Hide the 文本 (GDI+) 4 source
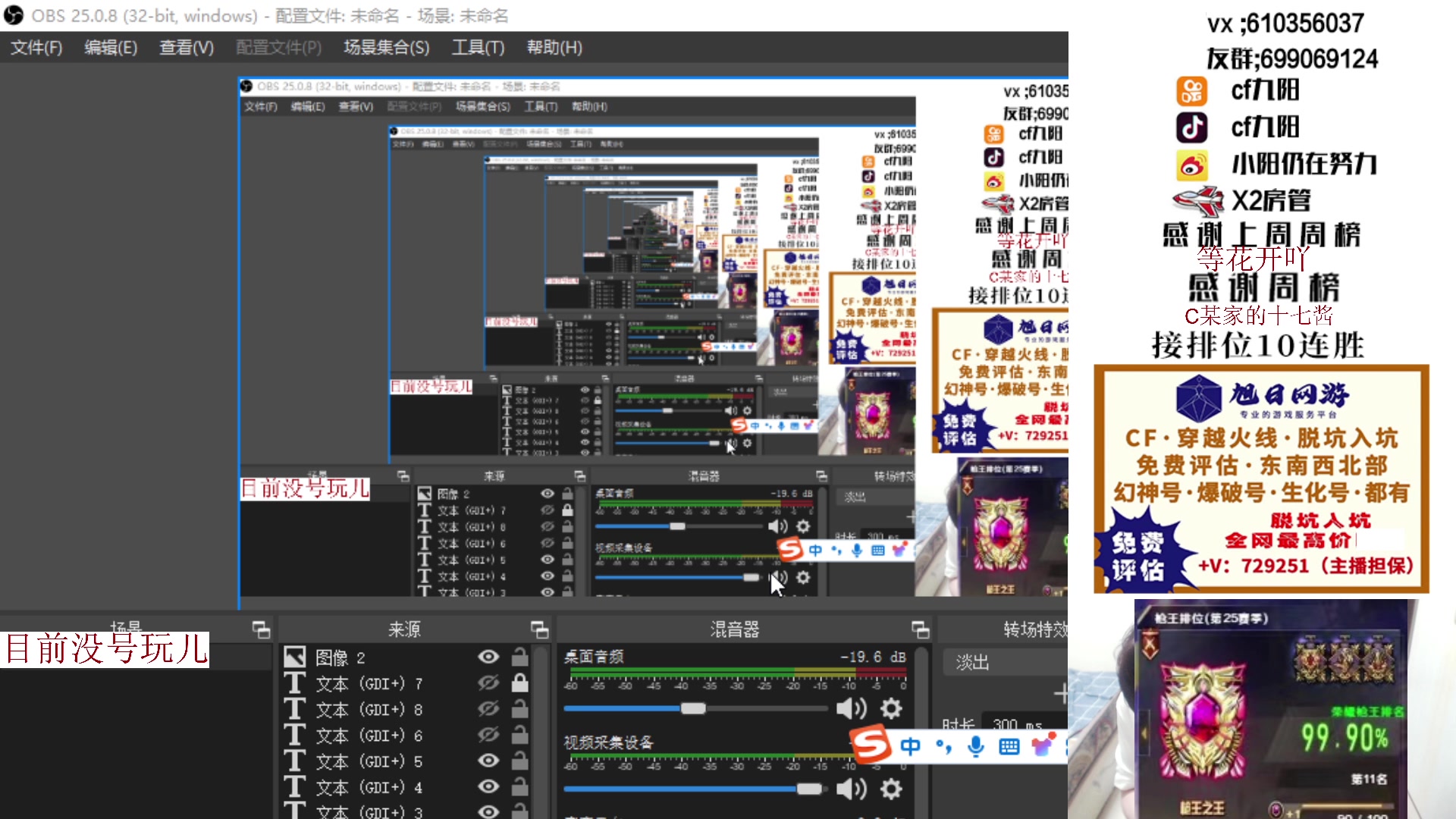 pyautogui.click(x=488, y=787)
